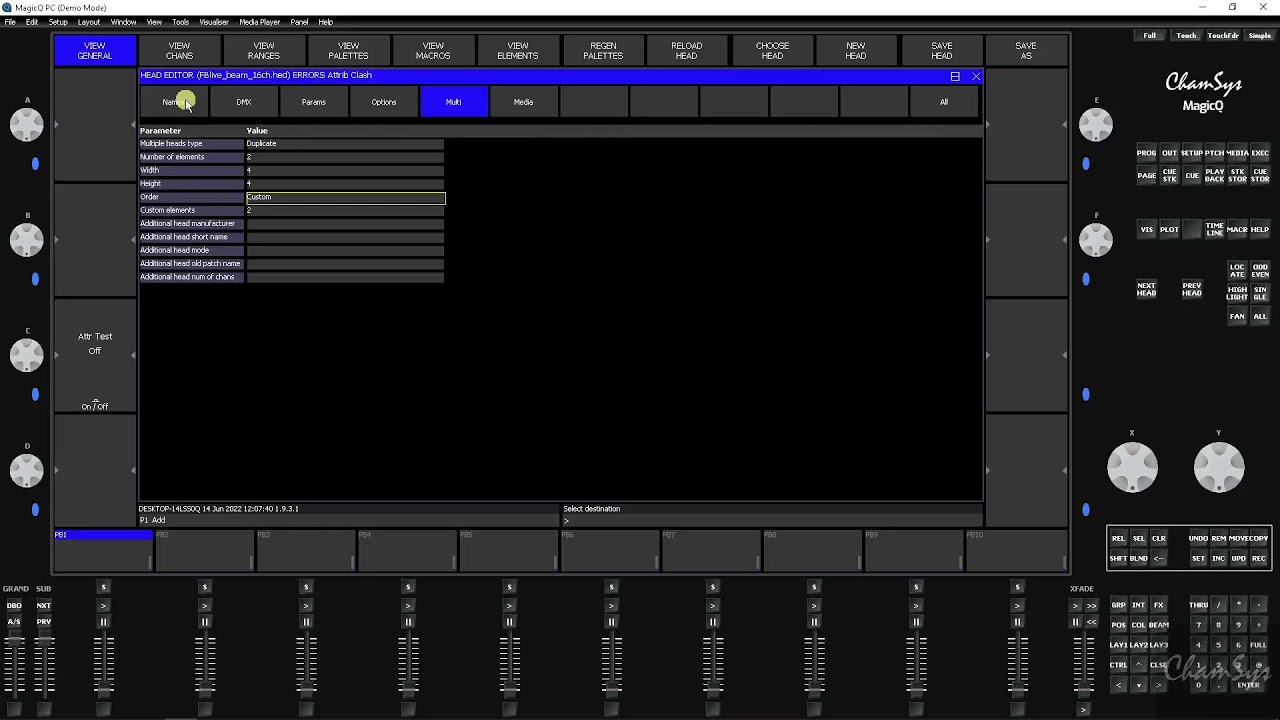Image resolution: width=1280 pixels, height=720 pixels.
Task: Click the FULL keypad button
Action: click(x=1258, y=645)
